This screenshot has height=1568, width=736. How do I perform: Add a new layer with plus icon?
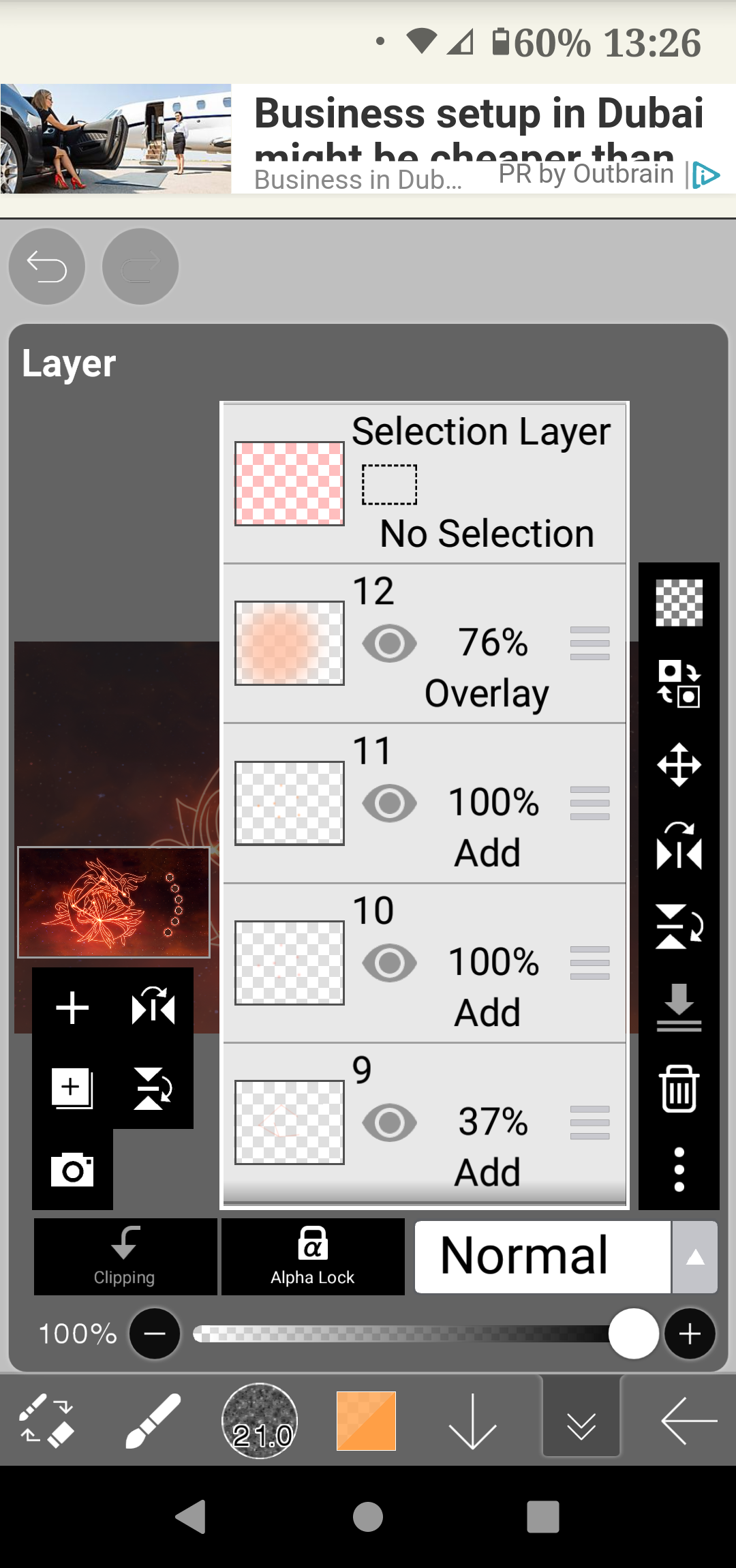pos(72,1008)
